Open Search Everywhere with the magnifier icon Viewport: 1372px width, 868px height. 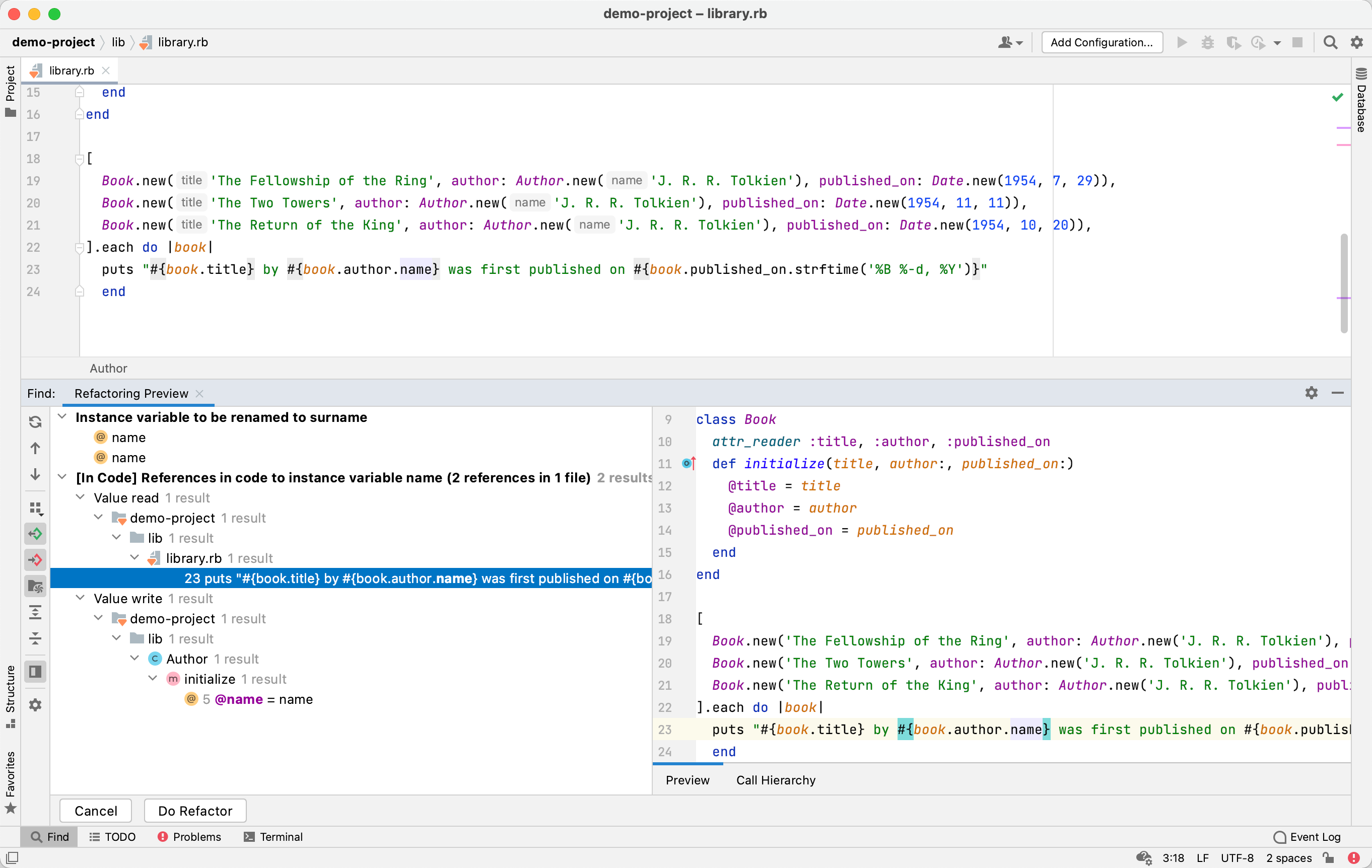(x=1330, y=42)
